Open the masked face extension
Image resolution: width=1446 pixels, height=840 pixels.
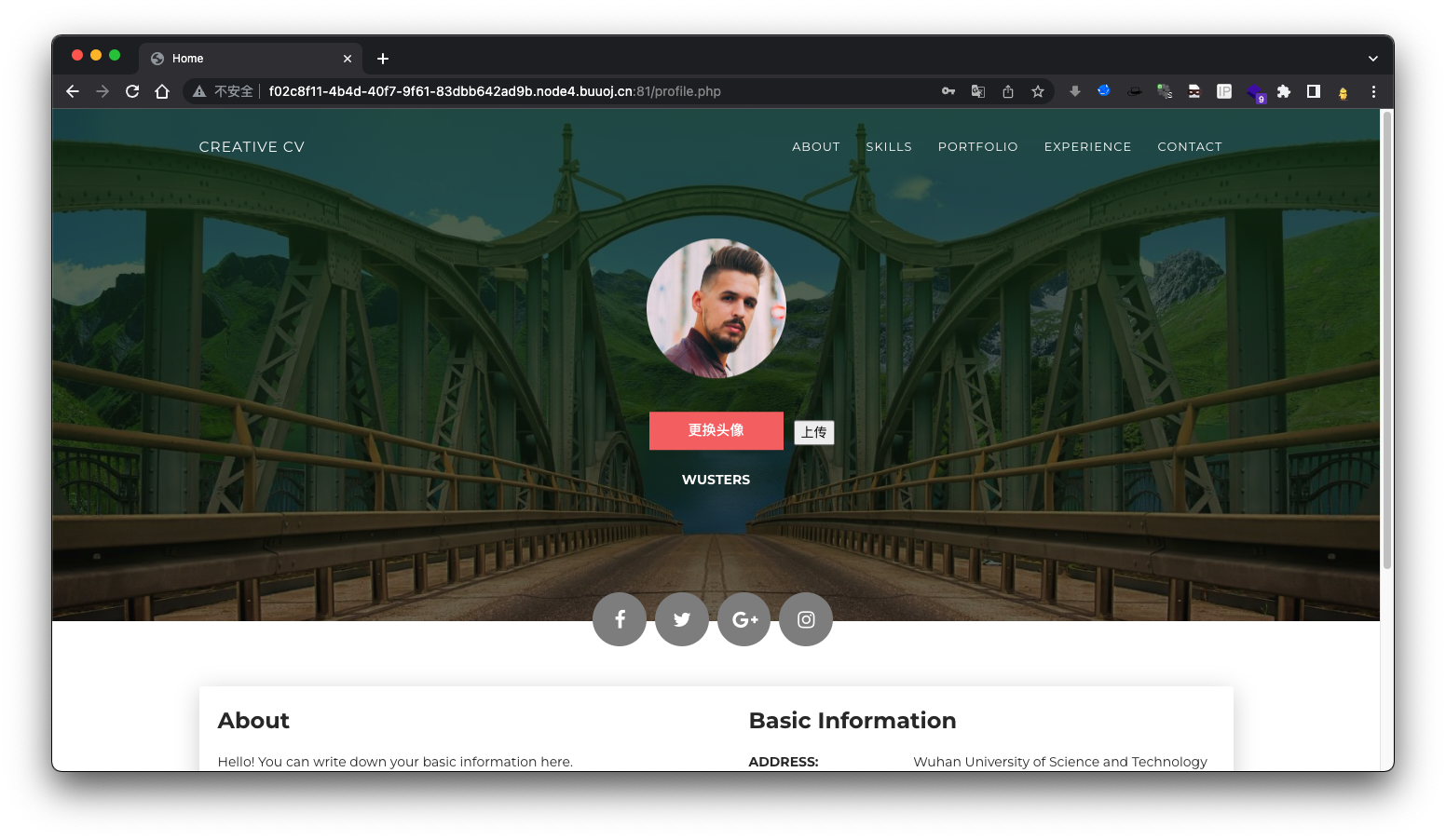pyautogui.click(x=1194, y=91)
